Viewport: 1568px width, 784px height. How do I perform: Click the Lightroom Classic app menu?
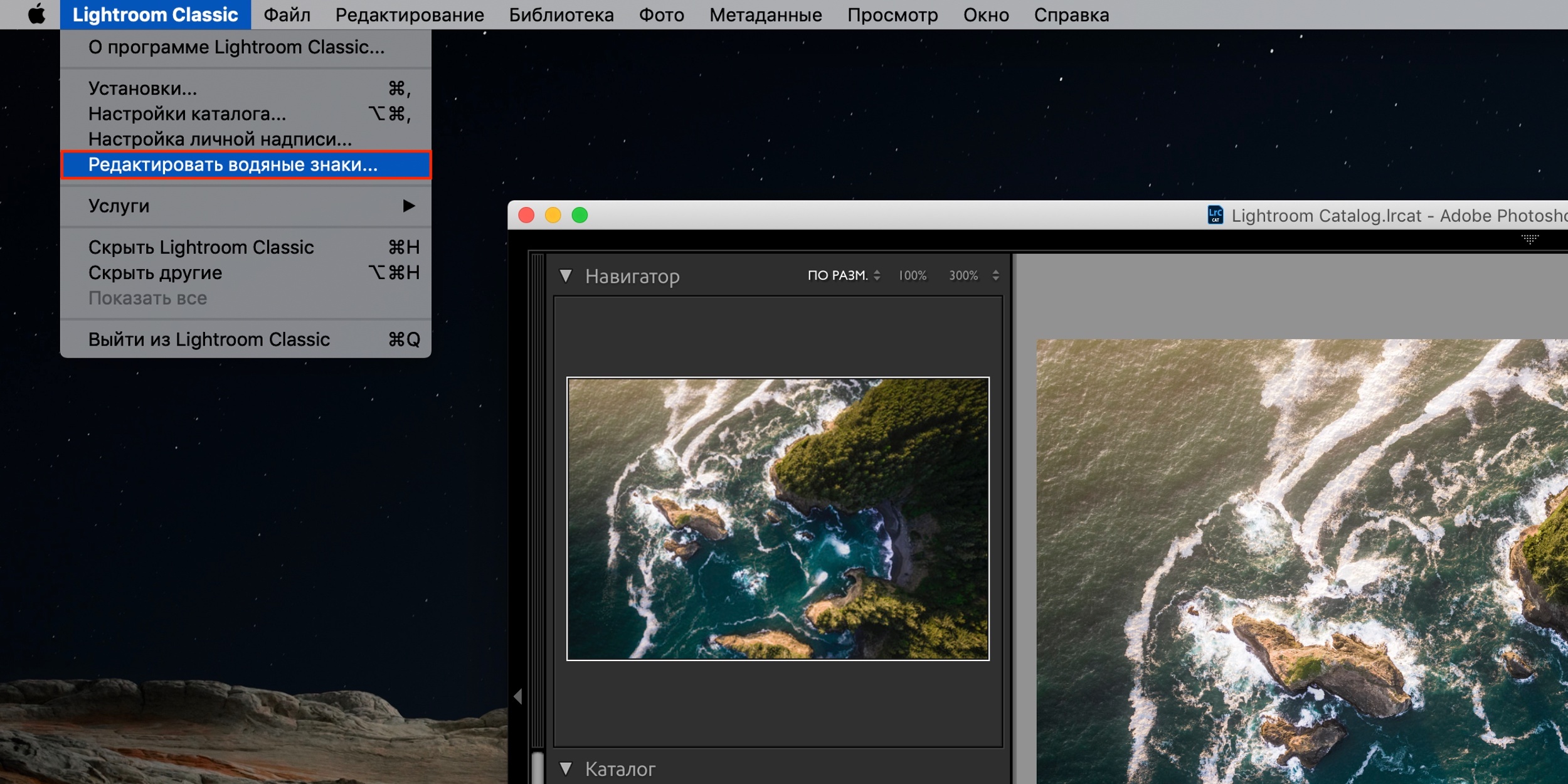pyautogui.click(x=155, y=14)
